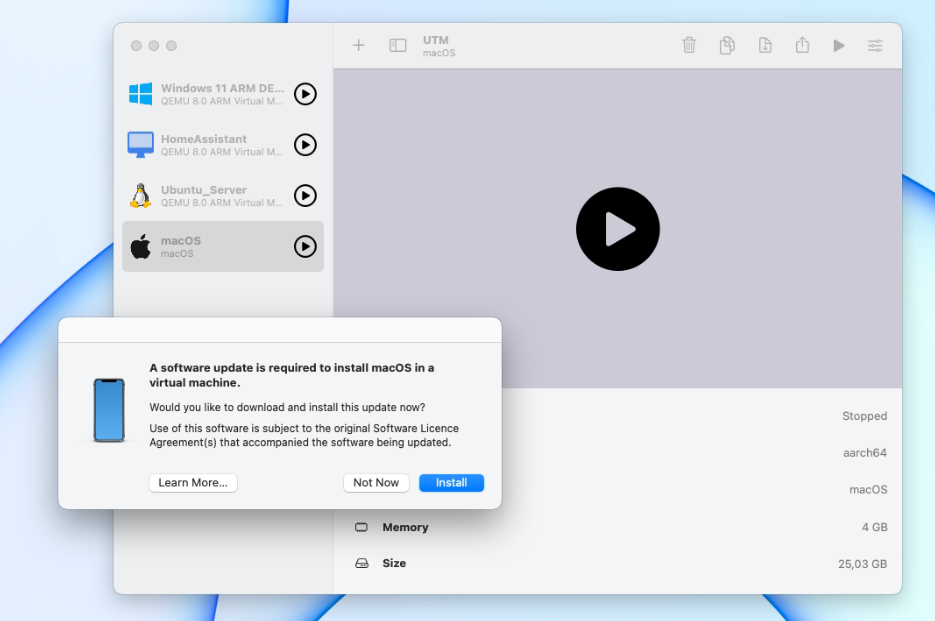Start the macOS VM from the sidebar
Viewport: 935px width, 621px height.
[305, 246]
